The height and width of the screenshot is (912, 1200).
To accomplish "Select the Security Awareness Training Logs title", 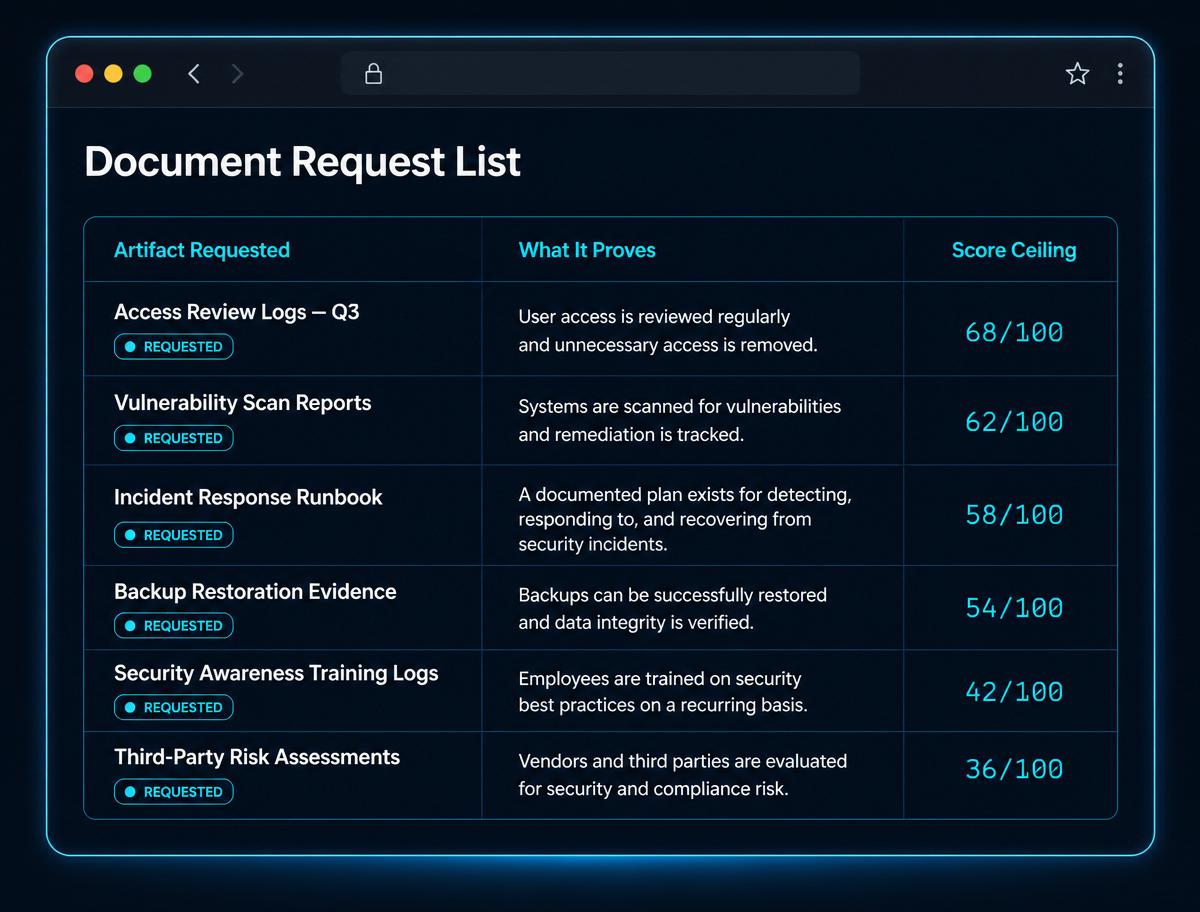I will pos(276,673).
